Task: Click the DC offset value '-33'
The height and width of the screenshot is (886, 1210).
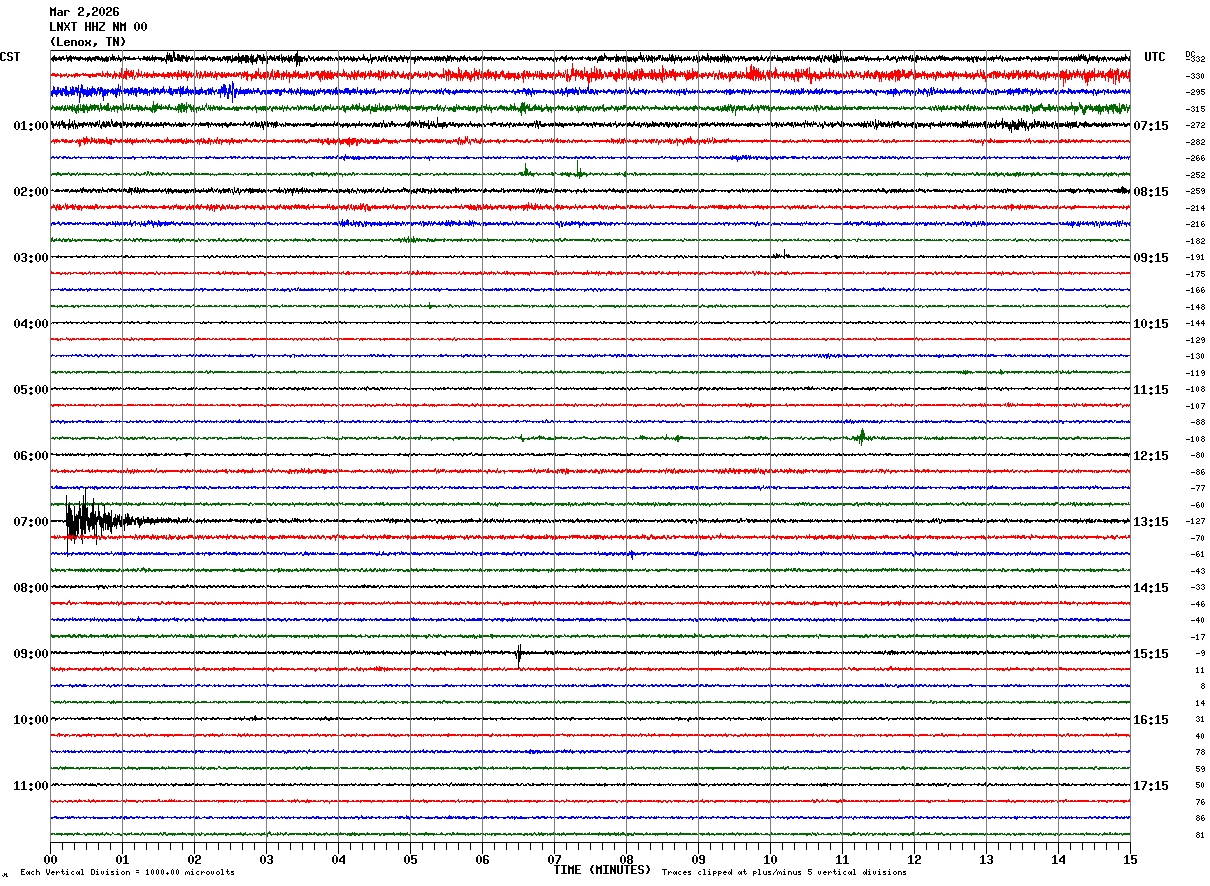Action: (x=1198, y=587)
